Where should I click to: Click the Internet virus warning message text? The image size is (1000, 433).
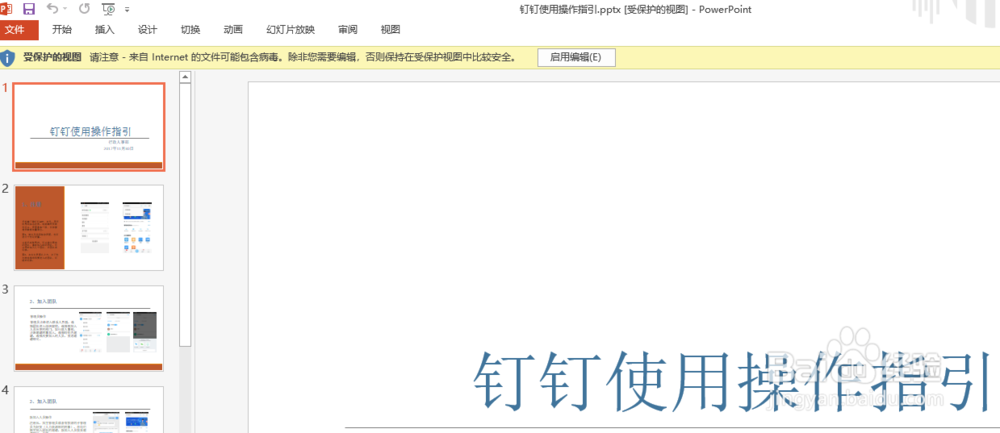pyautogui.click(x=302, y=57)
